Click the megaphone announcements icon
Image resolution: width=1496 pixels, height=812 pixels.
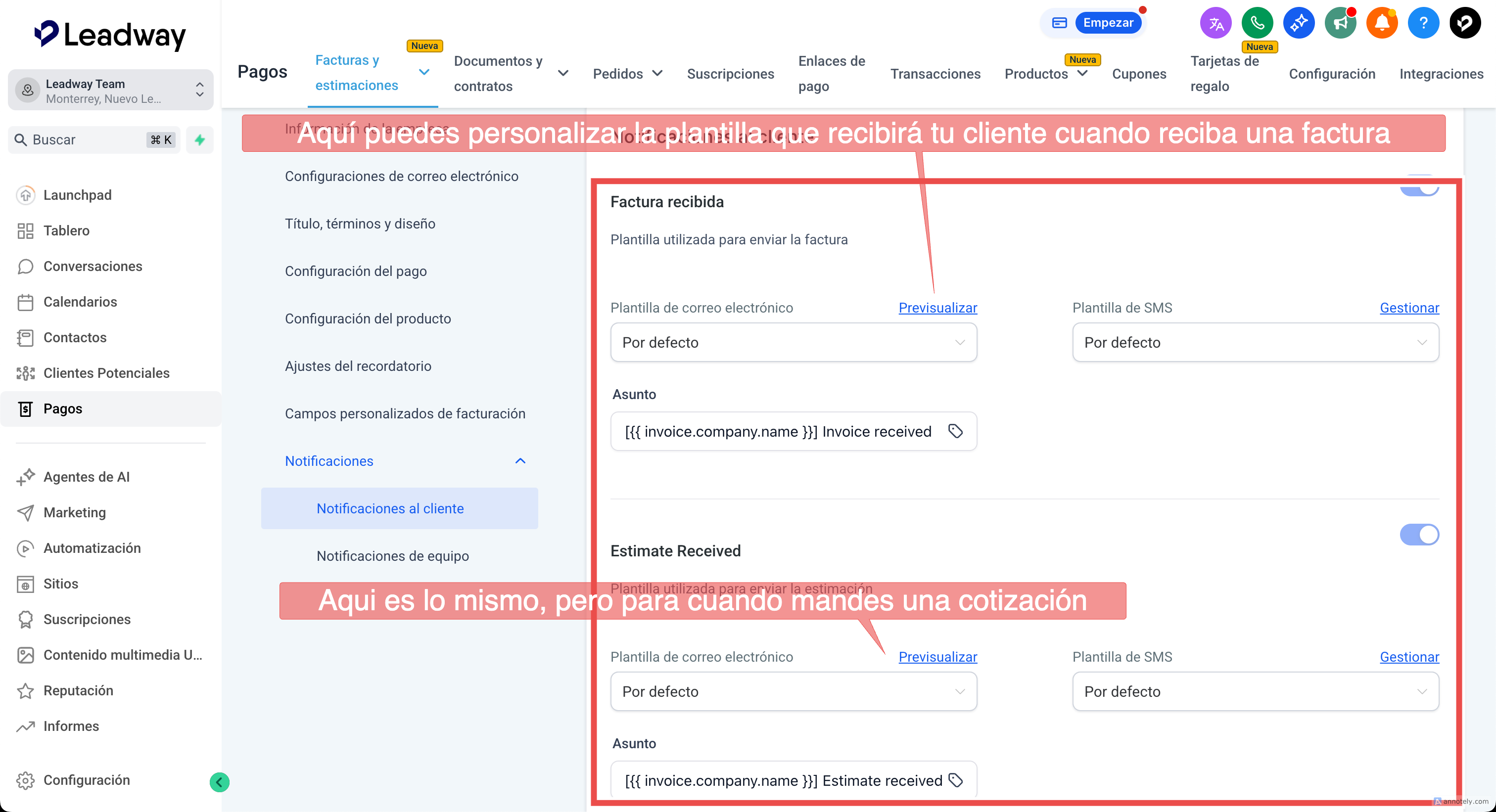[1340, 23]
